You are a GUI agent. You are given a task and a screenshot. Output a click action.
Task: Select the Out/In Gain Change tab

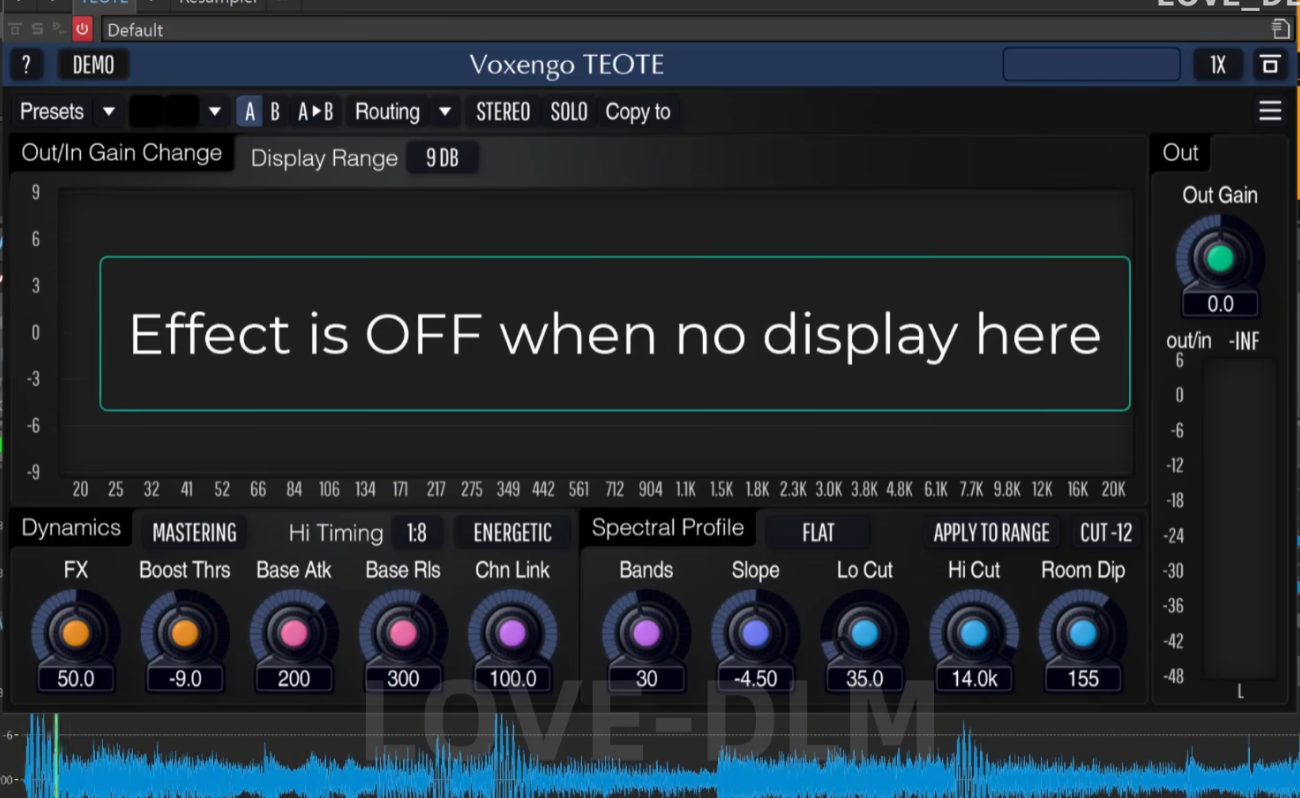pyautogui.click(x=122, y=153)
